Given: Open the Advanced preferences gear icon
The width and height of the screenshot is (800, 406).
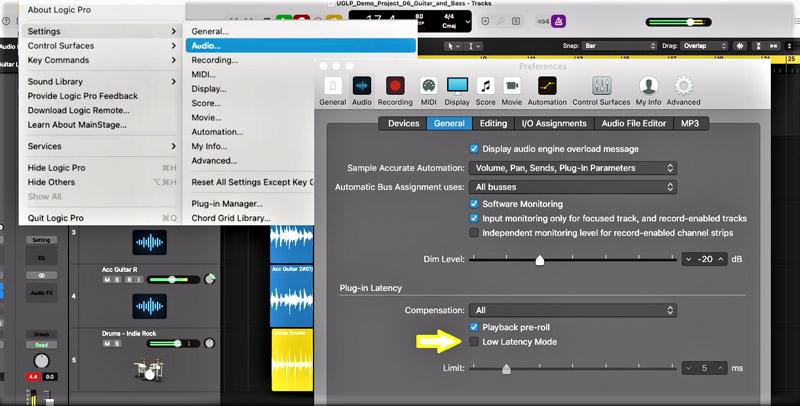Looking at the screenshot, I should tap(683, 86).
